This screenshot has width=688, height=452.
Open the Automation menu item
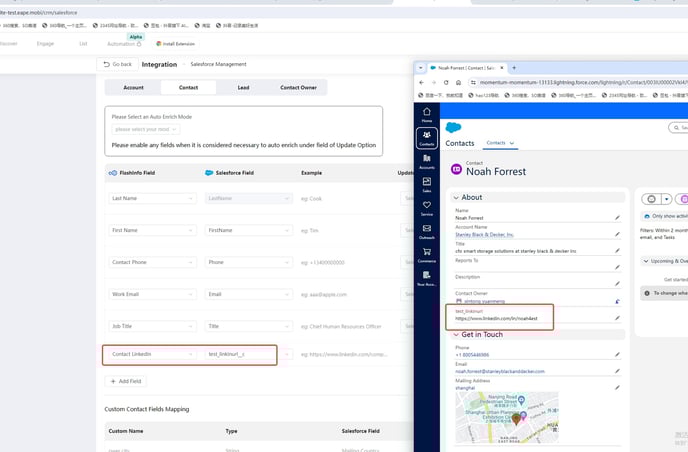point(124,44)
